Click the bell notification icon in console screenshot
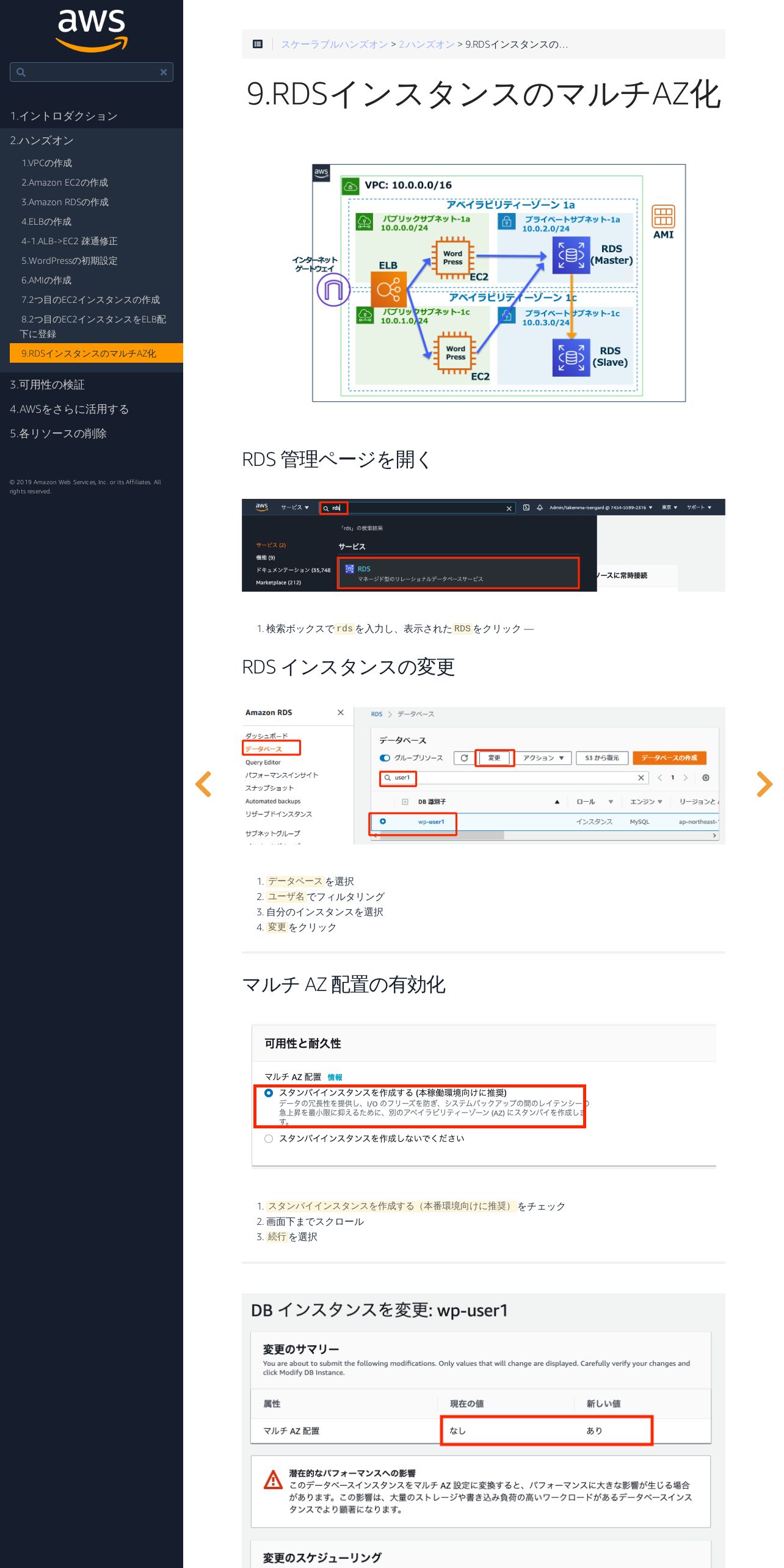The height and width of the screenshot is (1568, 784). (x=540, y=507)
